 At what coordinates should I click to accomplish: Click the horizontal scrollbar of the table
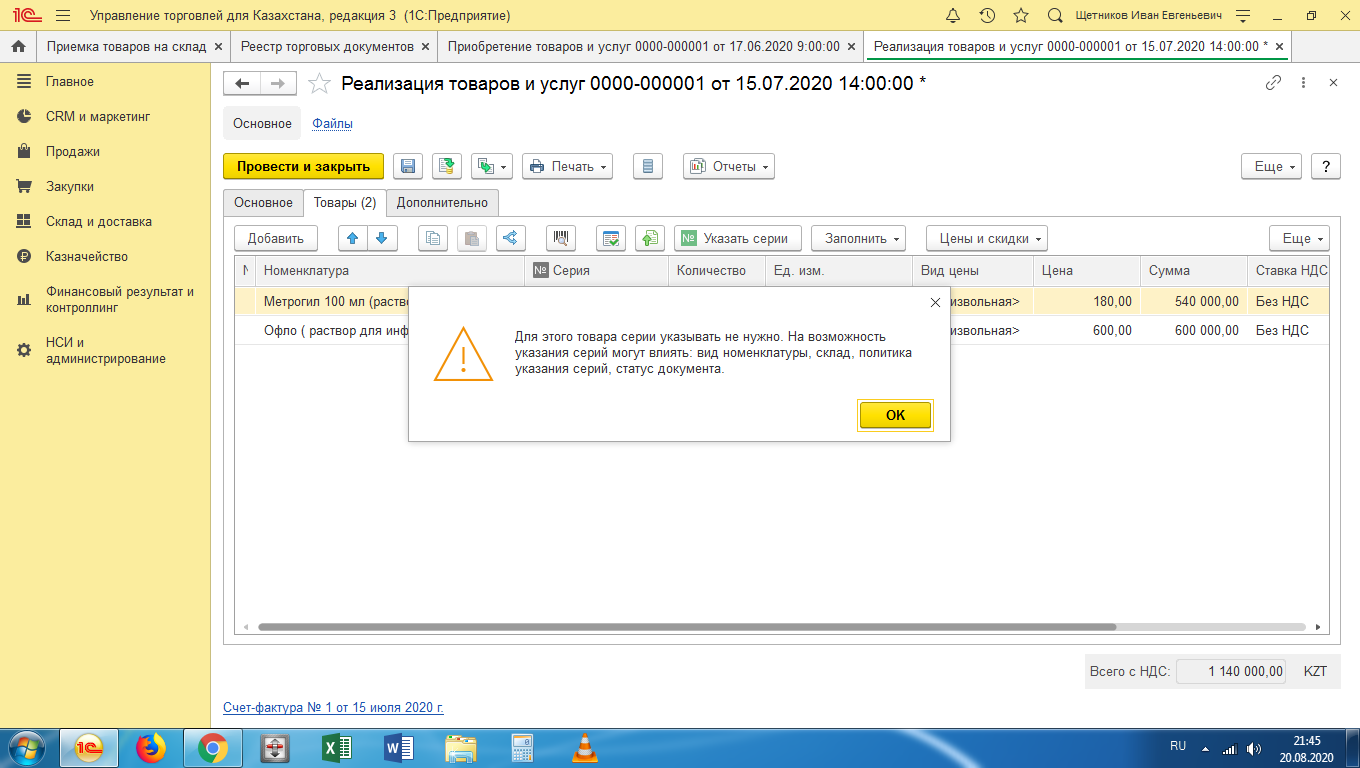(x=686, y=627)
